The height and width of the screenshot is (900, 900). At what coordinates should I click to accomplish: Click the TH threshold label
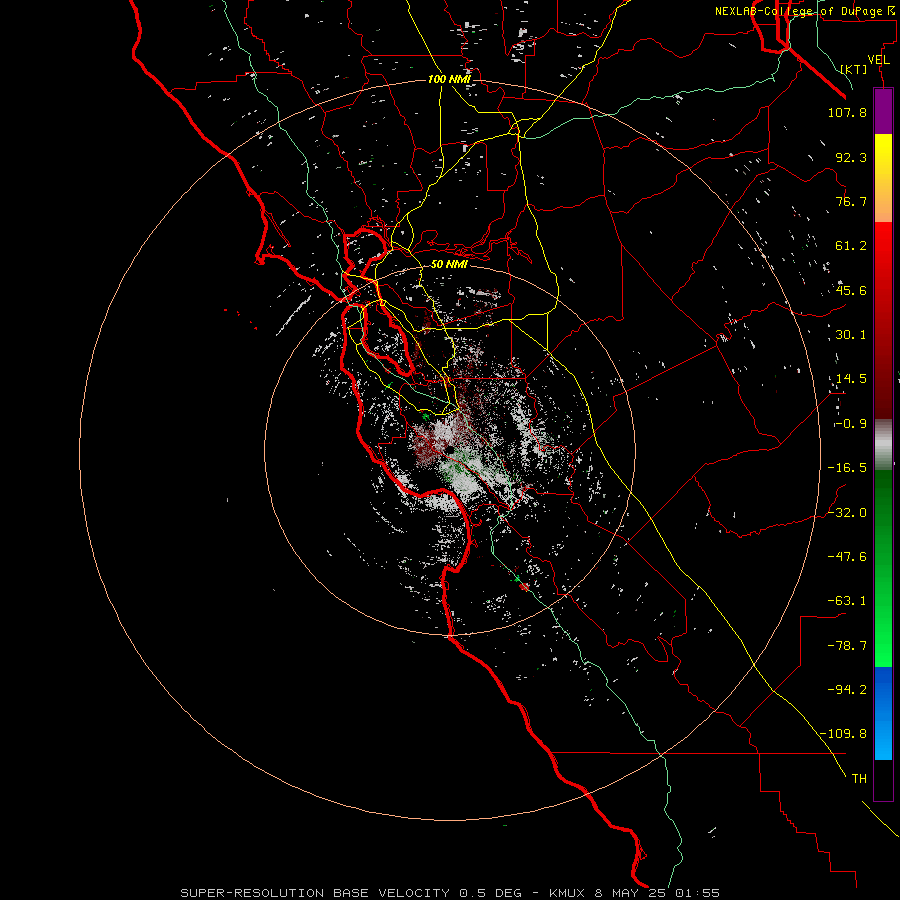tap(859, 778)
